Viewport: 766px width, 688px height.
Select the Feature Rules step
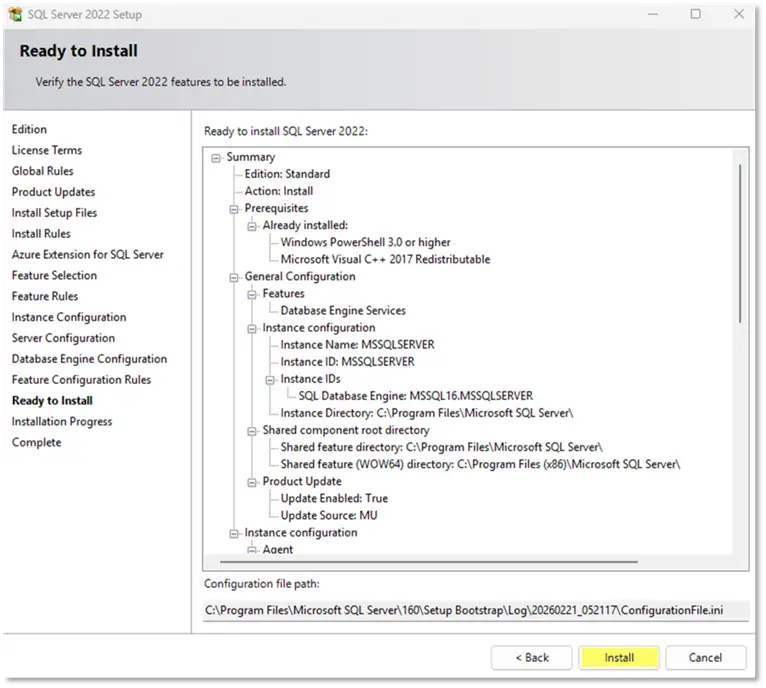[x=45, y=296]
